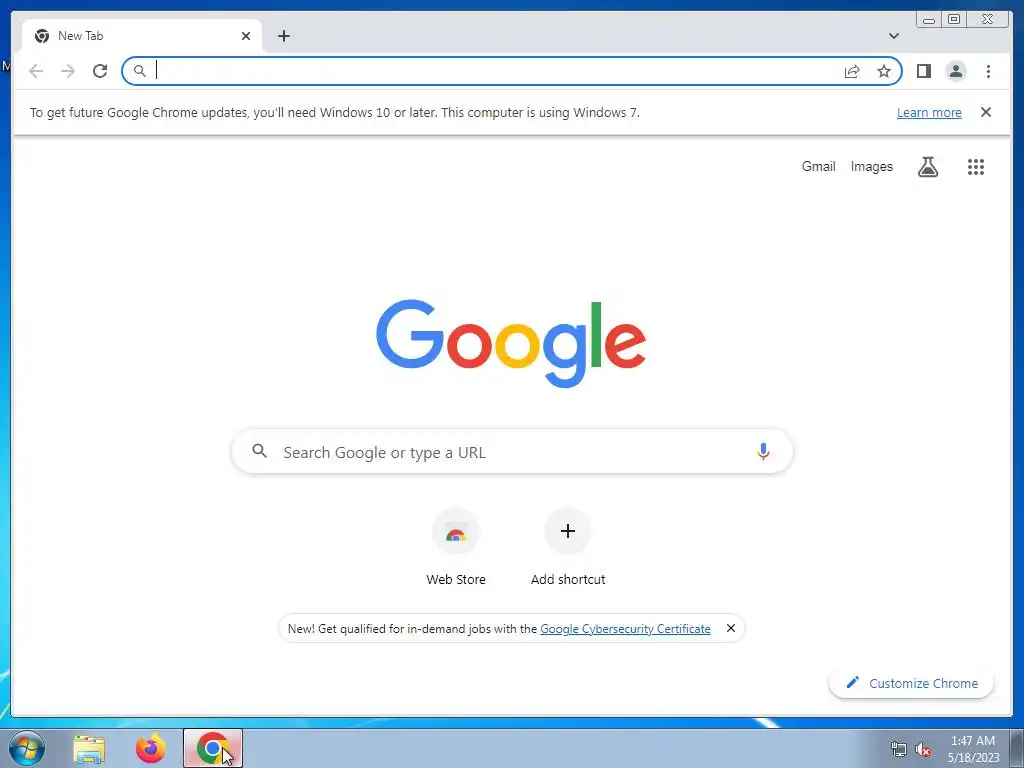Open Images link
Screen dimensions: 1024x768
tap(871, 167)
